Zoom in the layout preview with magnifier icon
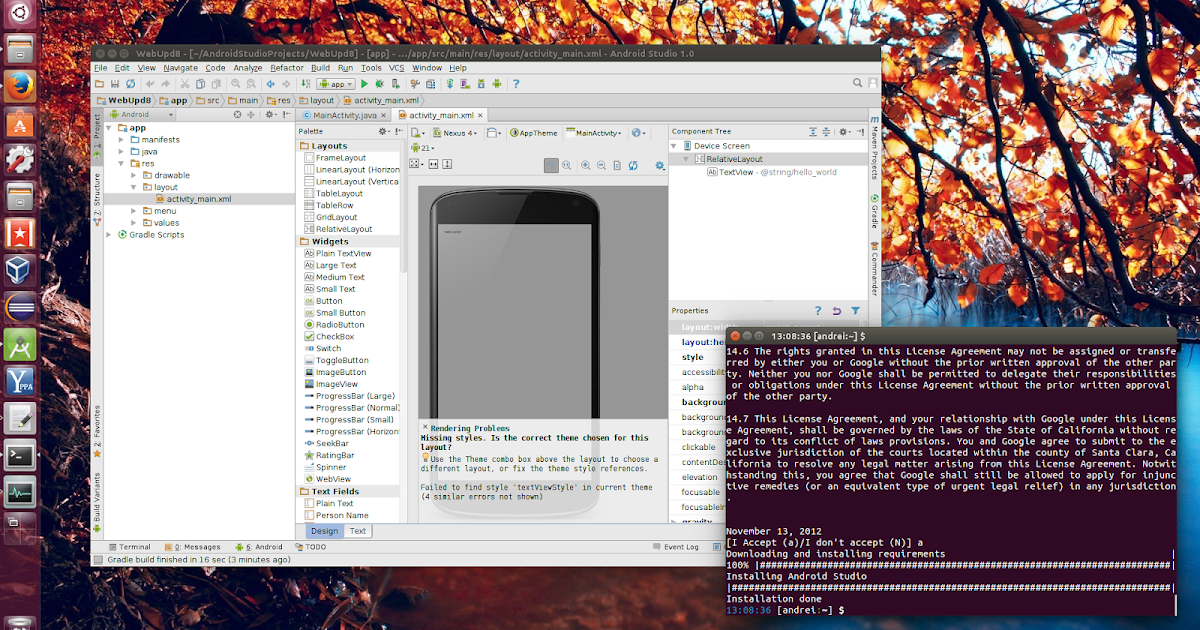 (x=586, y=164)
